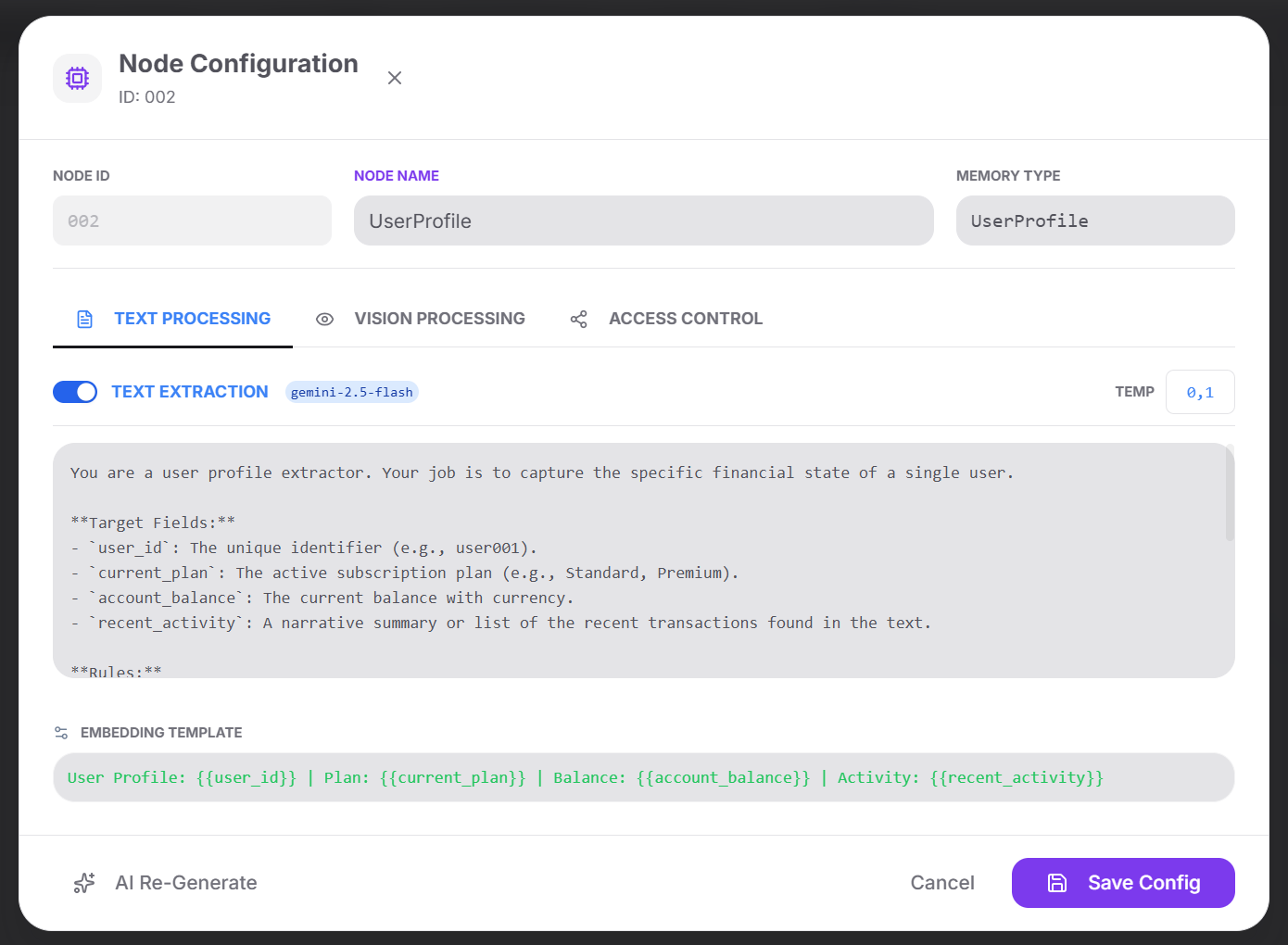
Task: Disable the Text Extraction toggle
Action: point(75,392)
